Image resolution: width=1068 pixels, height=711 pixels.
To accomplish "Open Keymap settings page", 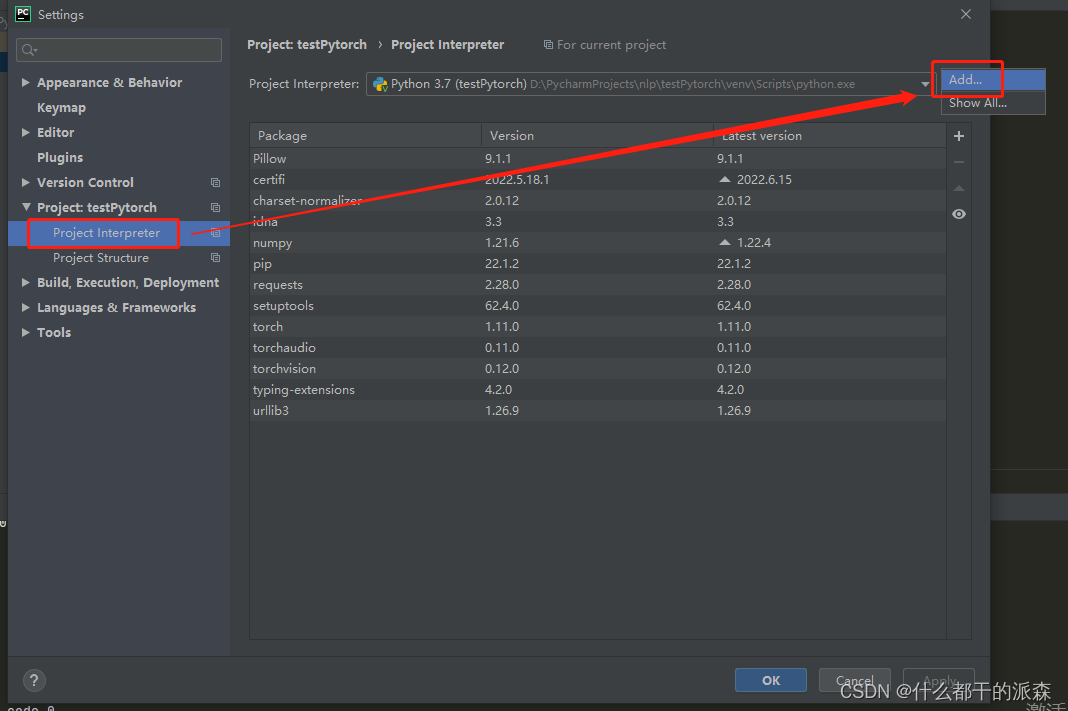I will point(61,108).
